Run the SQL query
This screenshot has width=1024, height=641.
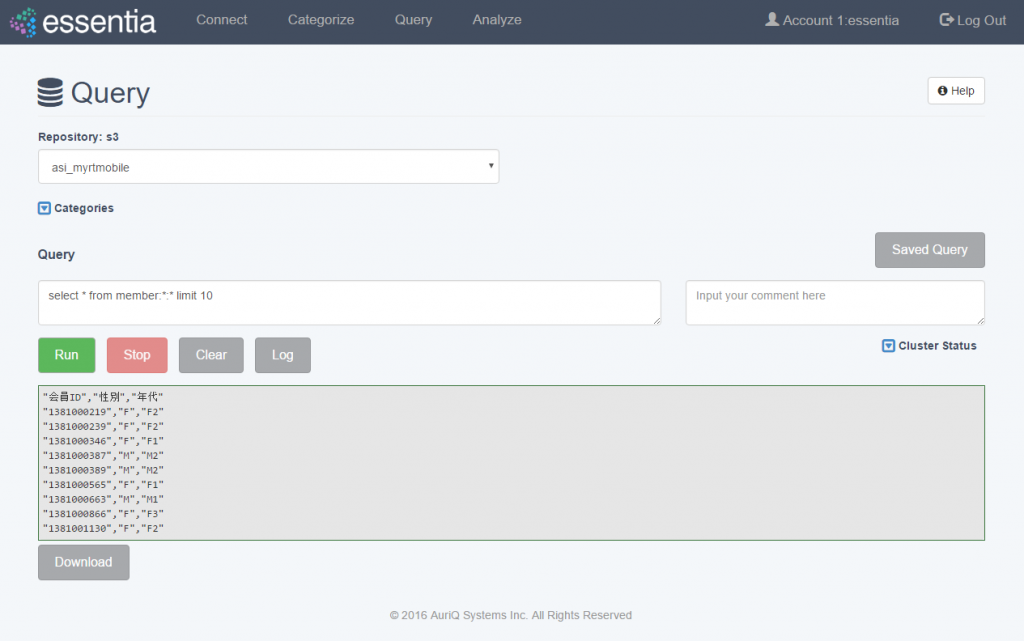[x=66, y=354]
